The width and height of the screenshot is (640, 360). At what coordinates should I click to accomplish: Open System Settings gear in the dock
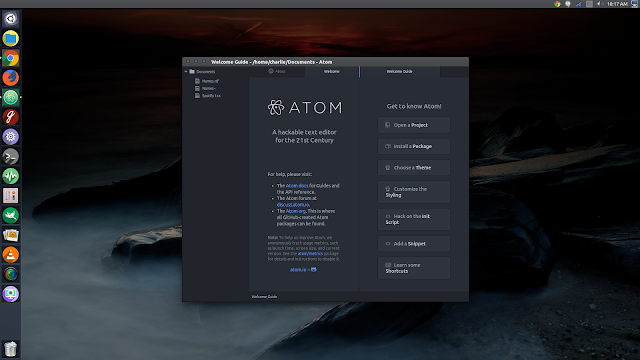pos(11,137)
